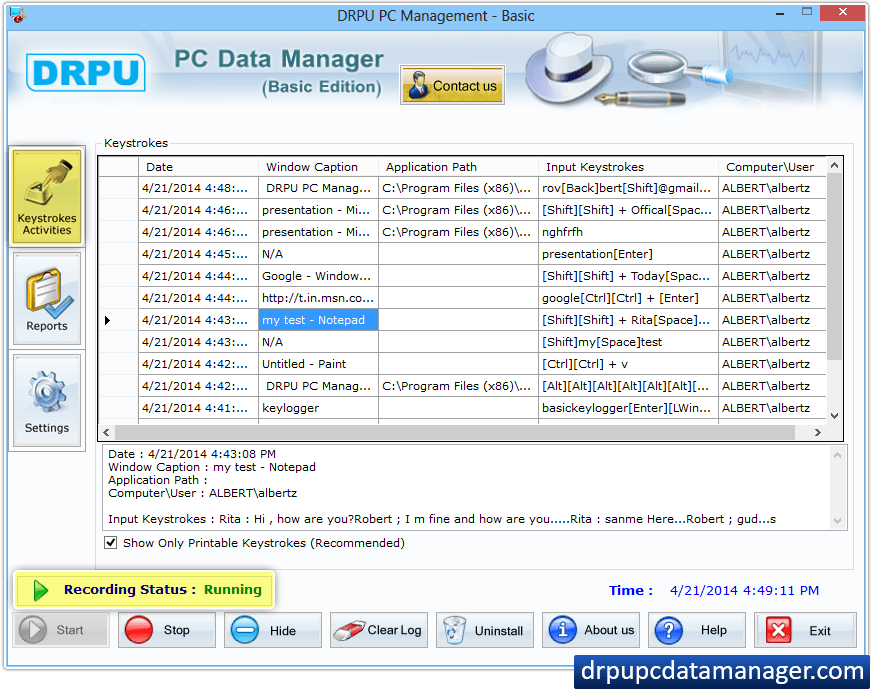Sort by Input Keystrokes column header
The image size is (871, 690).
coord(628,167)
